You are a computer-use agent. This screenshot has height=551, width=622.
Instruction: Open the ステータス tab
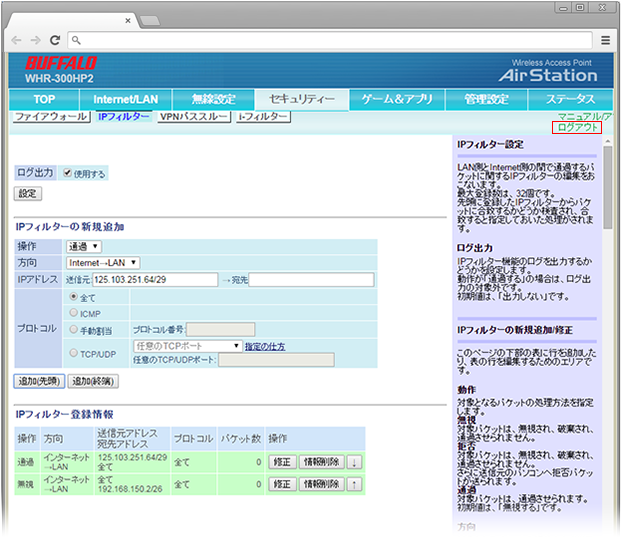(570, 100)
